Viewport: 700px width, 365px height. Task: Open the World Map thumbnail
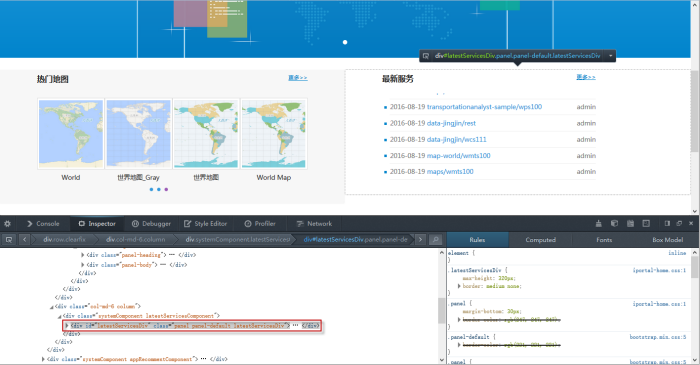pos(274,134)
